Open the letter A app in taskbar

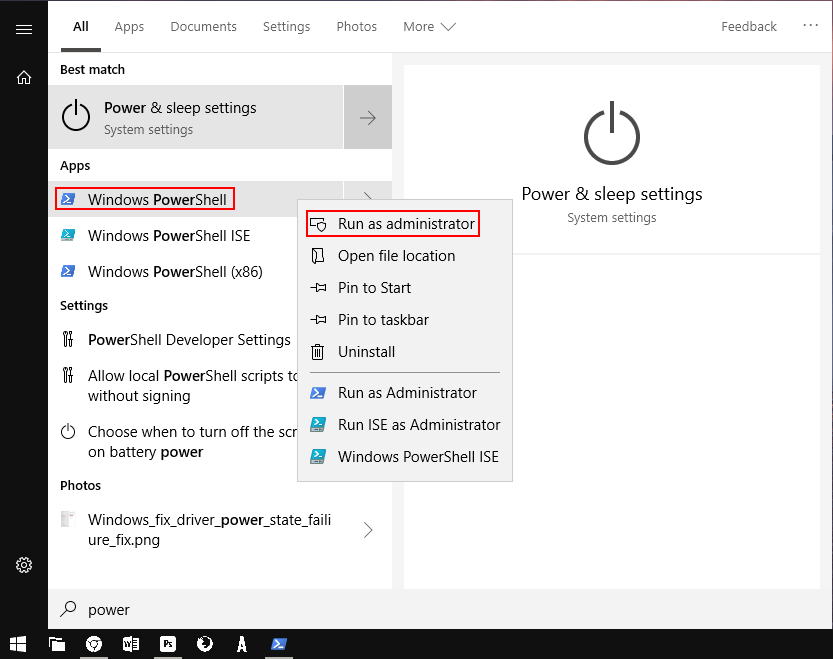tap(242, 644)
